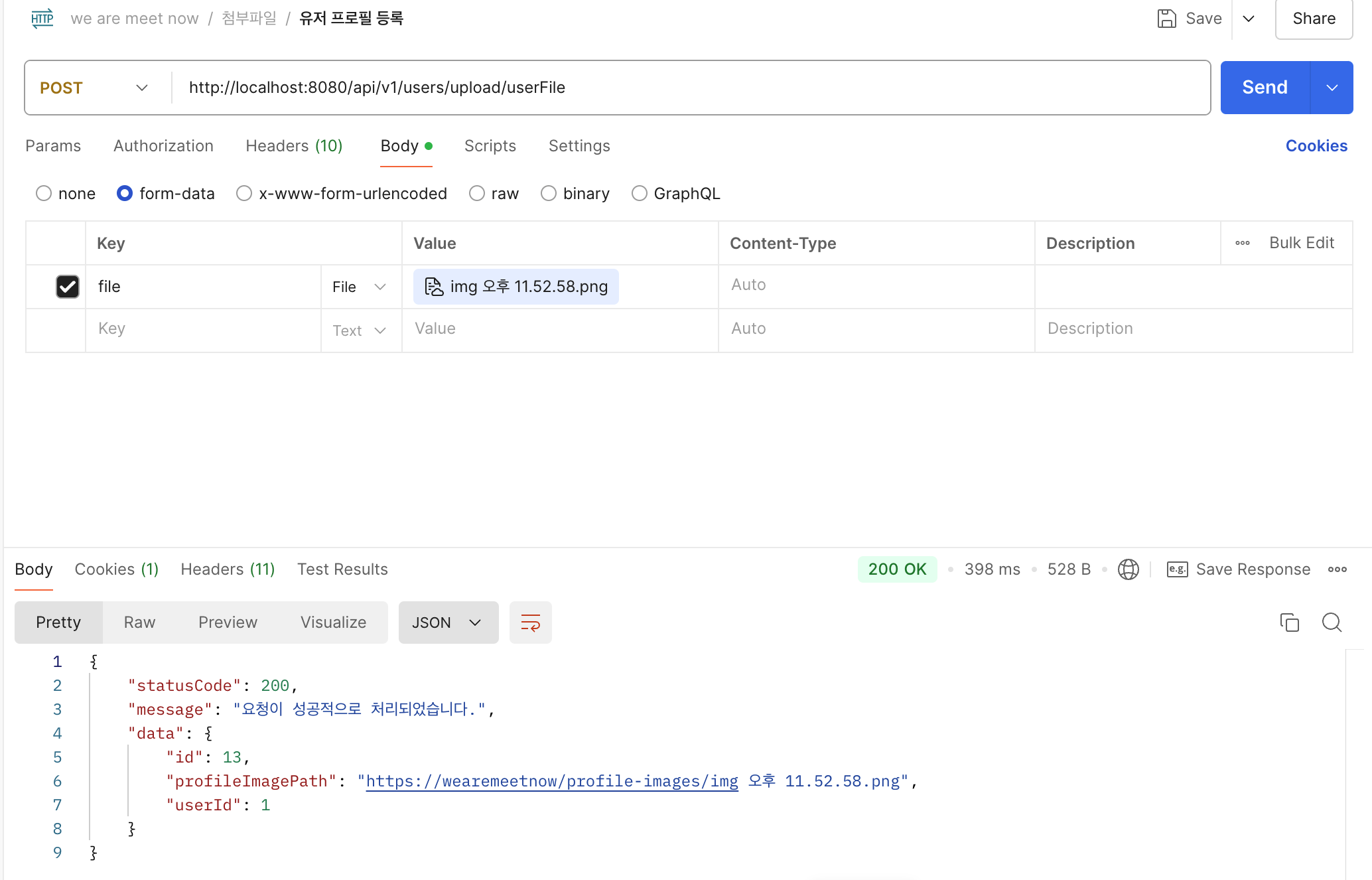1372x880 pixels.
Task: Open response panel more options ellipsis
Action: point(1337,569)
